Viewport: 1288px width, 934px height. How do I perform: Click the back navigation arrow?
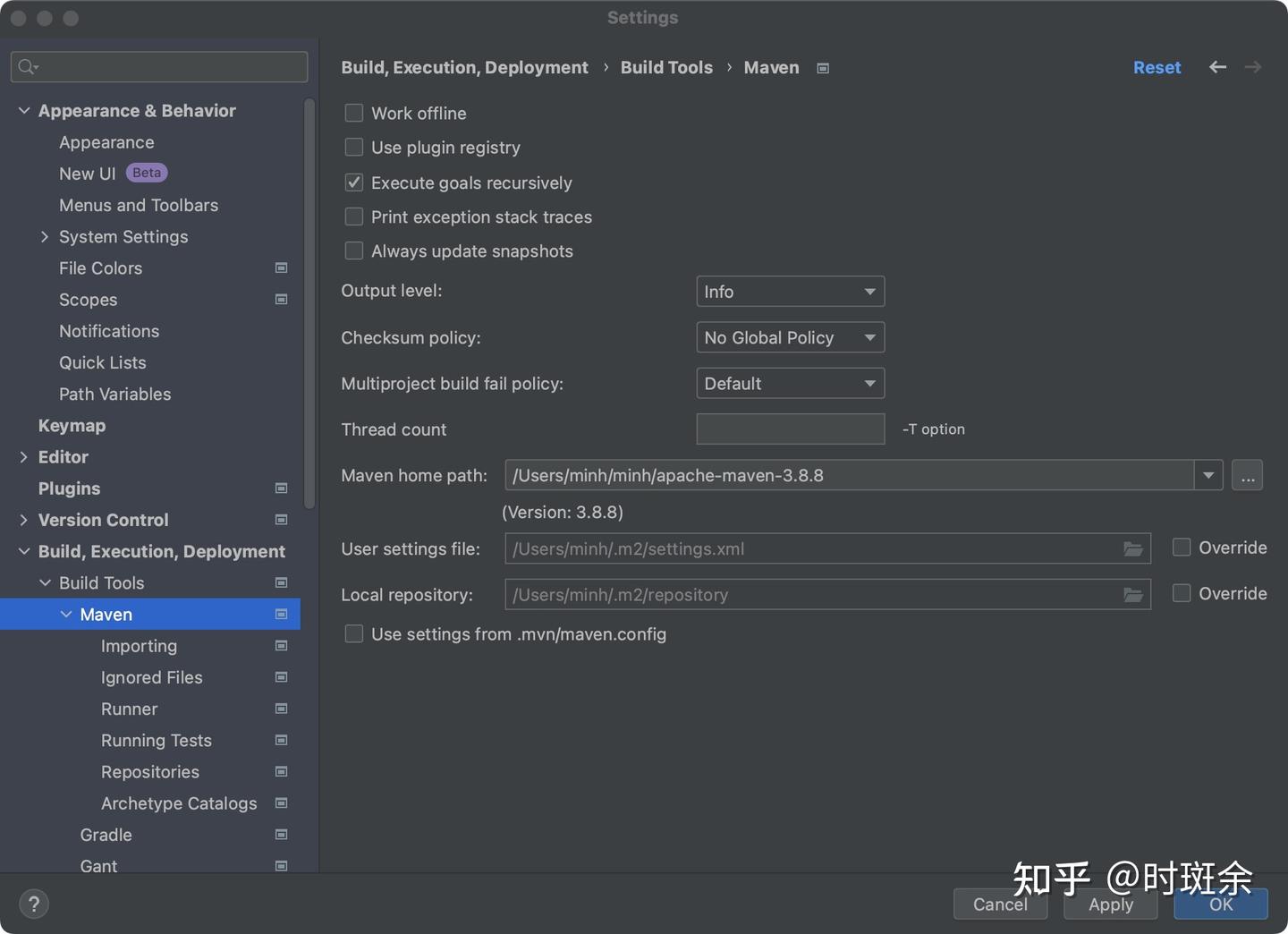(1217, 67)
